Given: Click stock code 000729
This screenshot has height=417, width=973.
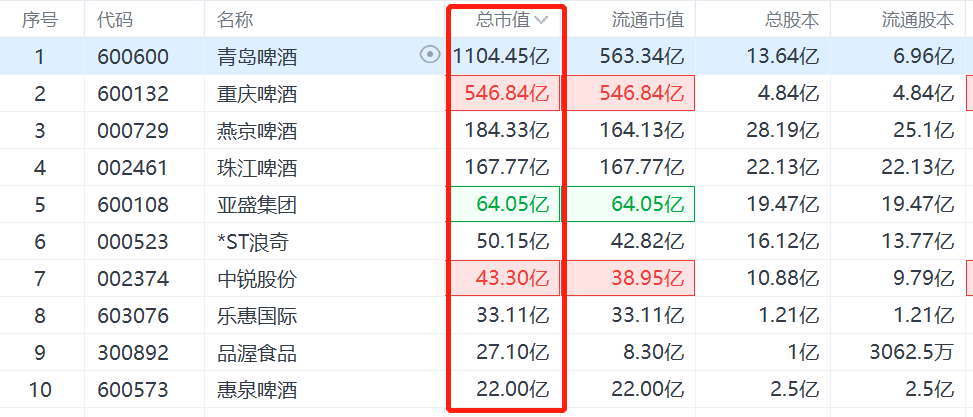Looking at the screenshot, I should coord(133,131).
